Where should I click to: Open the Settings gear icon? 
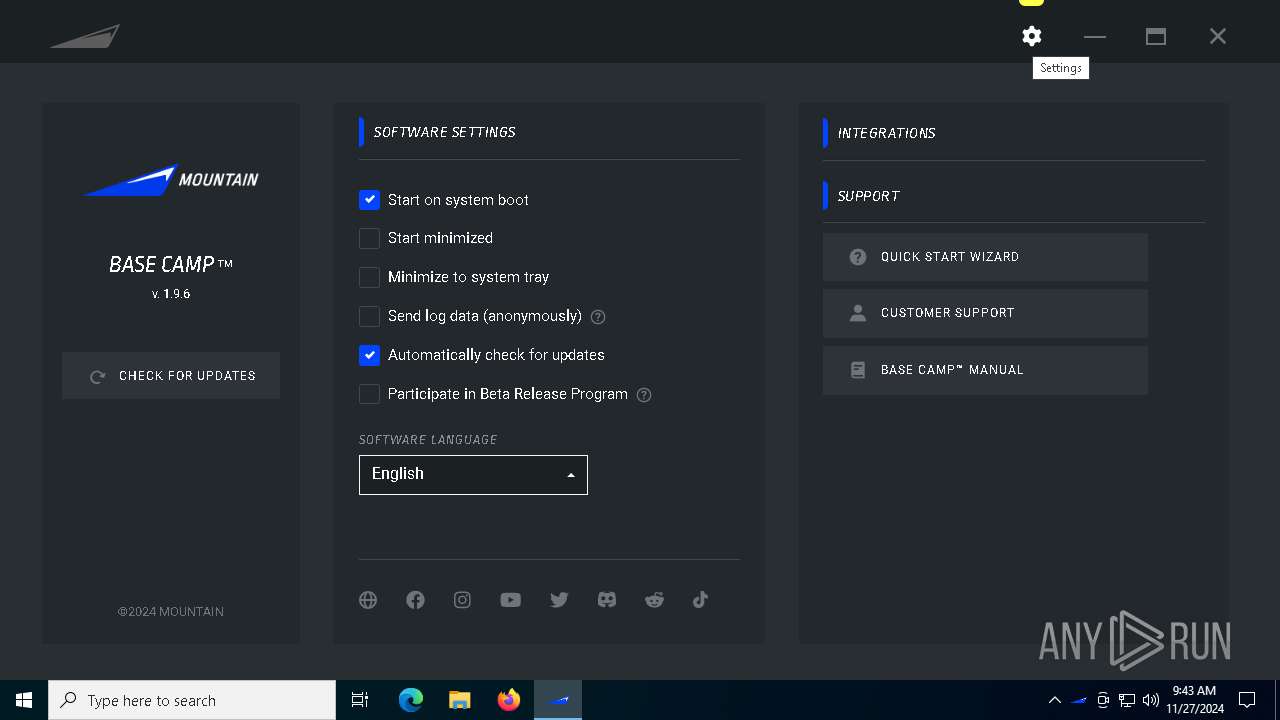coord(1031,36)
